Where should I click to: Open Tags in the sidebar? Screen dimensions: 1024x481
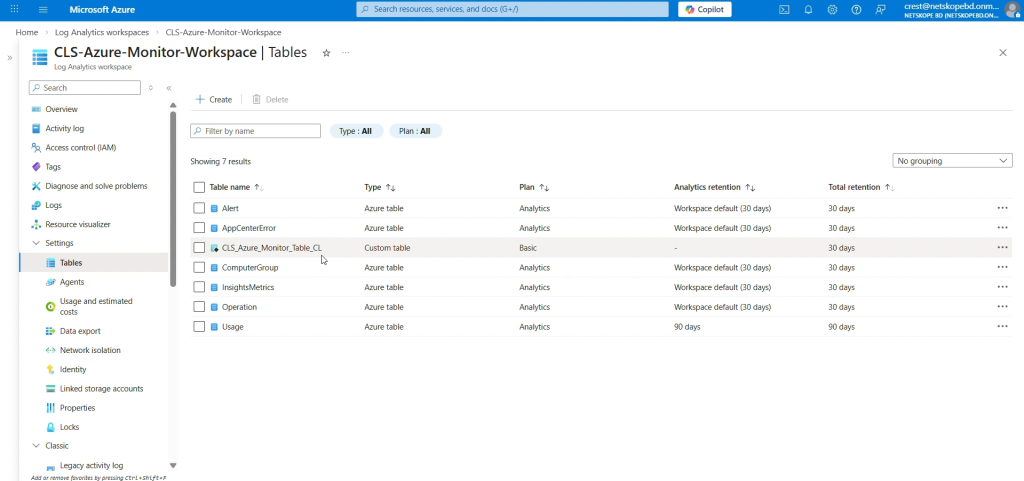click(53, 167)
